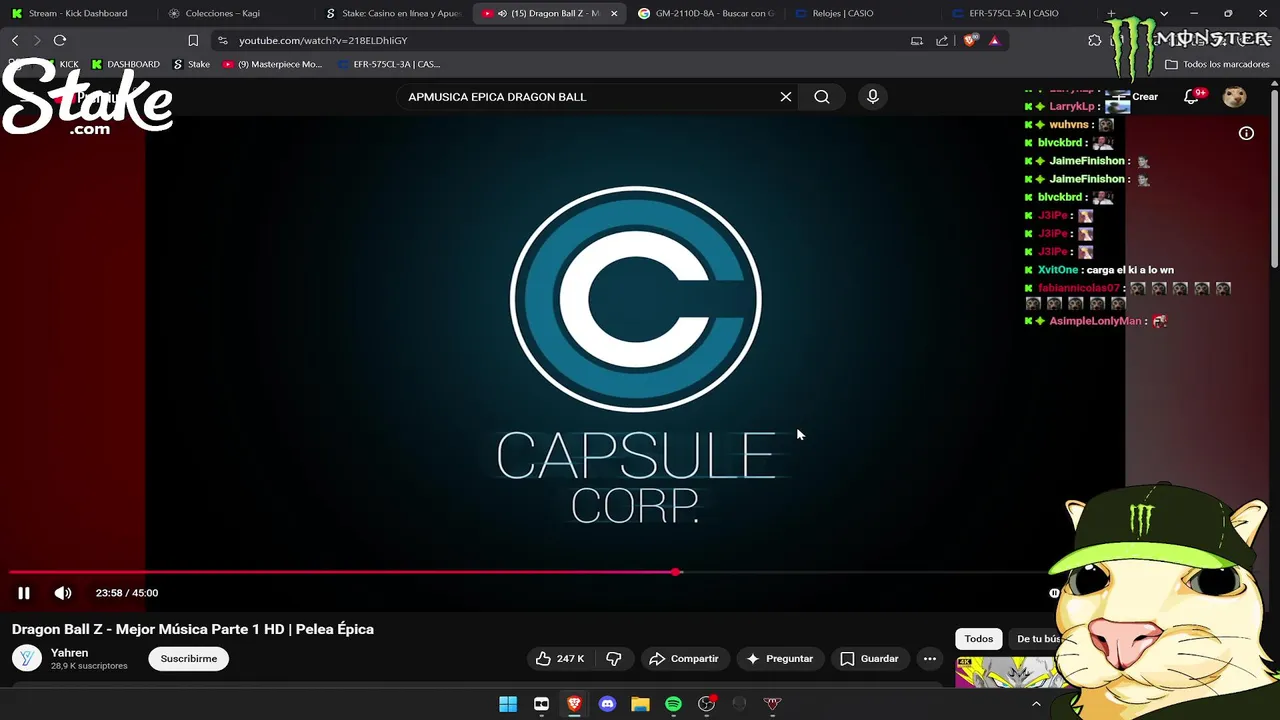Open Brave Rewards triangle icon
Viewport: 1280px width, 720px height.
click(994, 40)
